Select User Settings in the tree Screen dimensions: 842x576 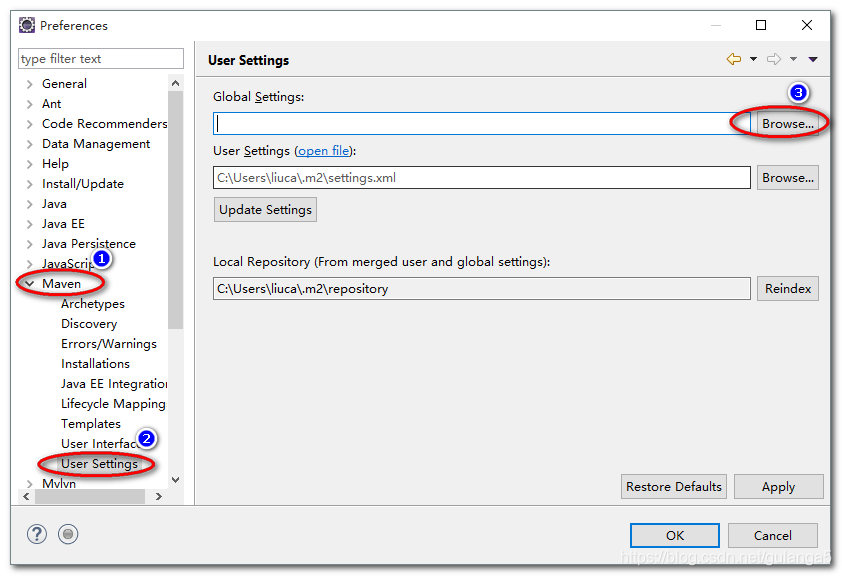tap(99, 464)
